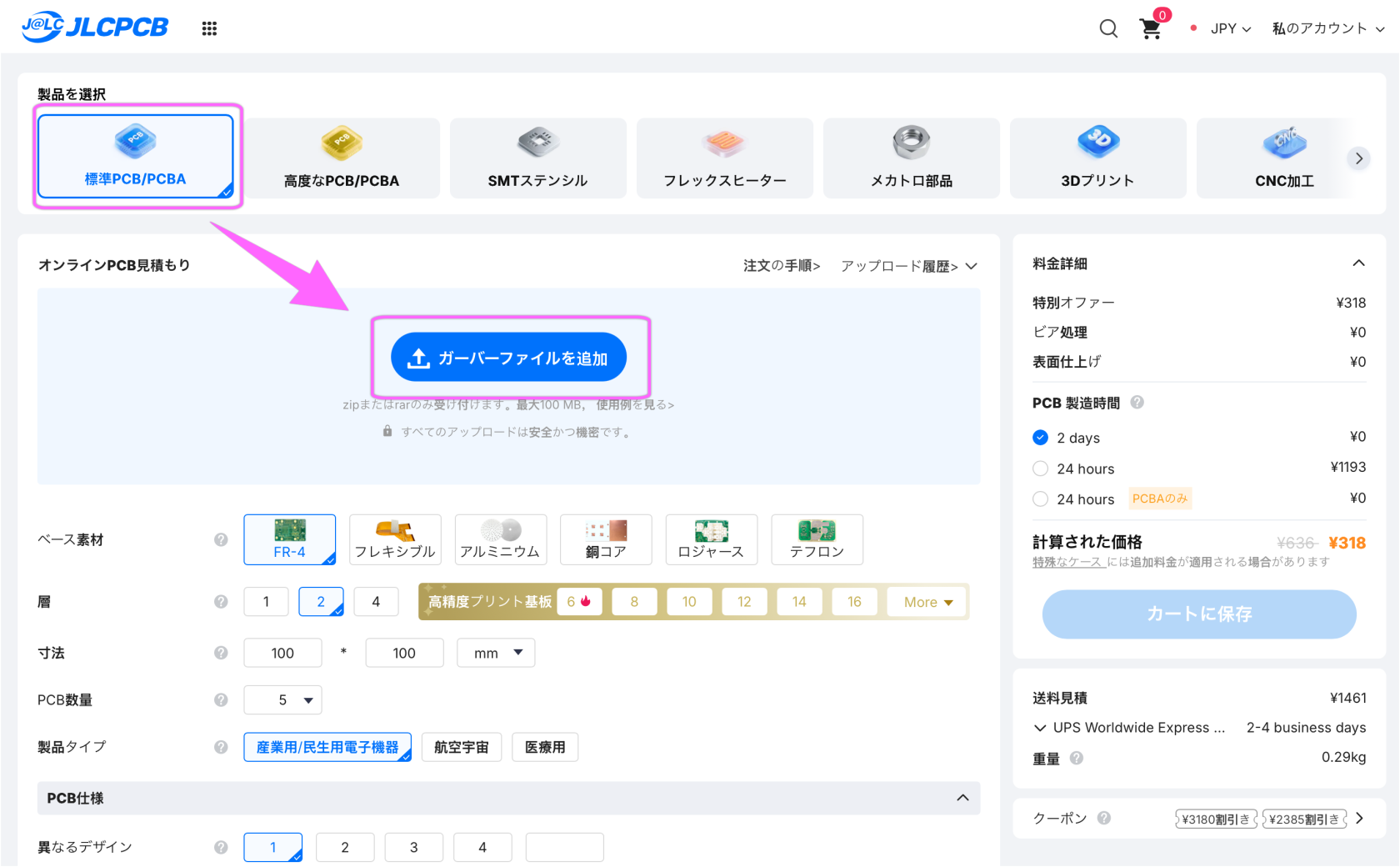1400x867 pixels.
Task: Choose テフロン base material
Action: [817, 539]
